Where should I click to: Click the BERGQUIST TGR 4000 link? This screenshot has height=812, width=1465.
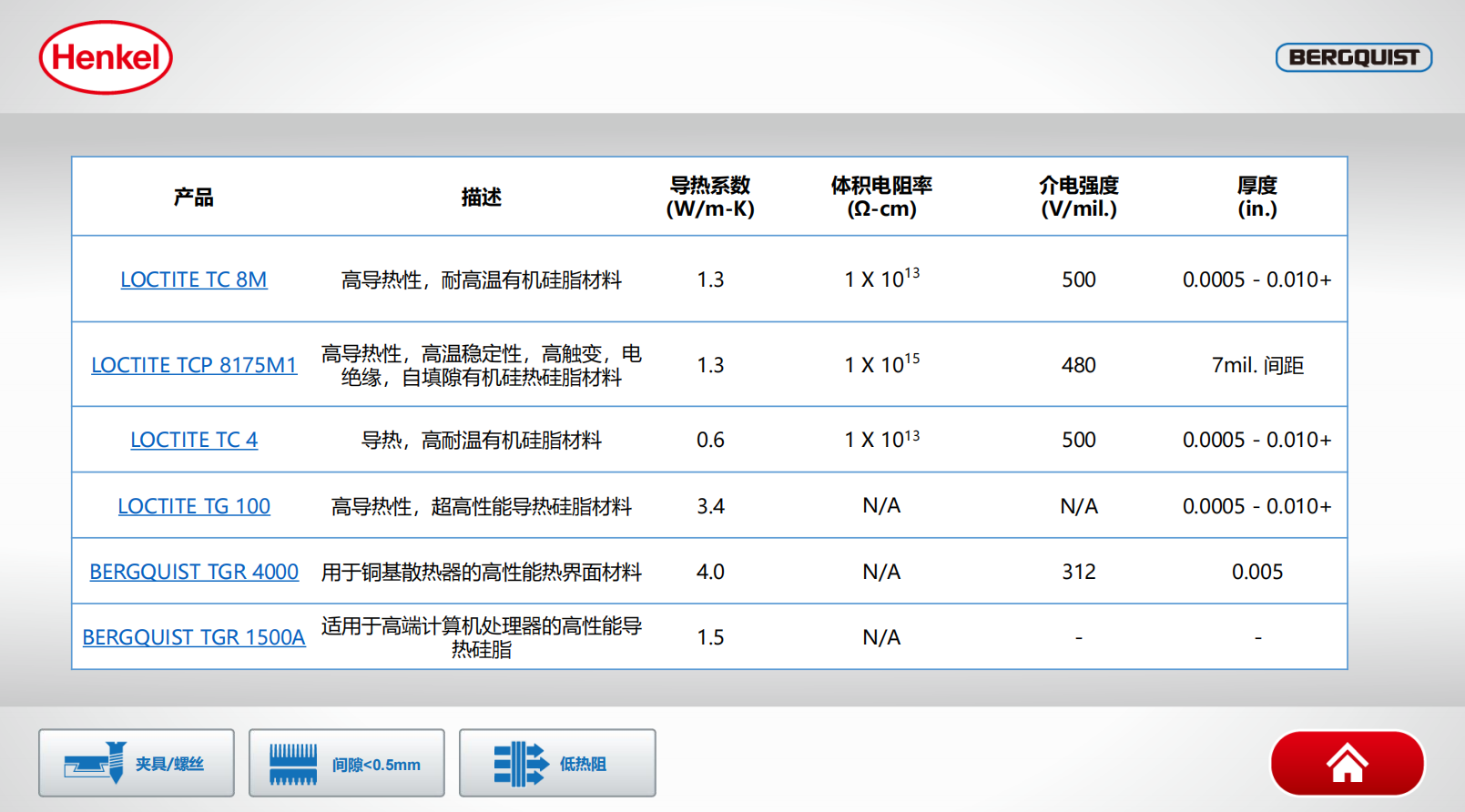(194, 572)
